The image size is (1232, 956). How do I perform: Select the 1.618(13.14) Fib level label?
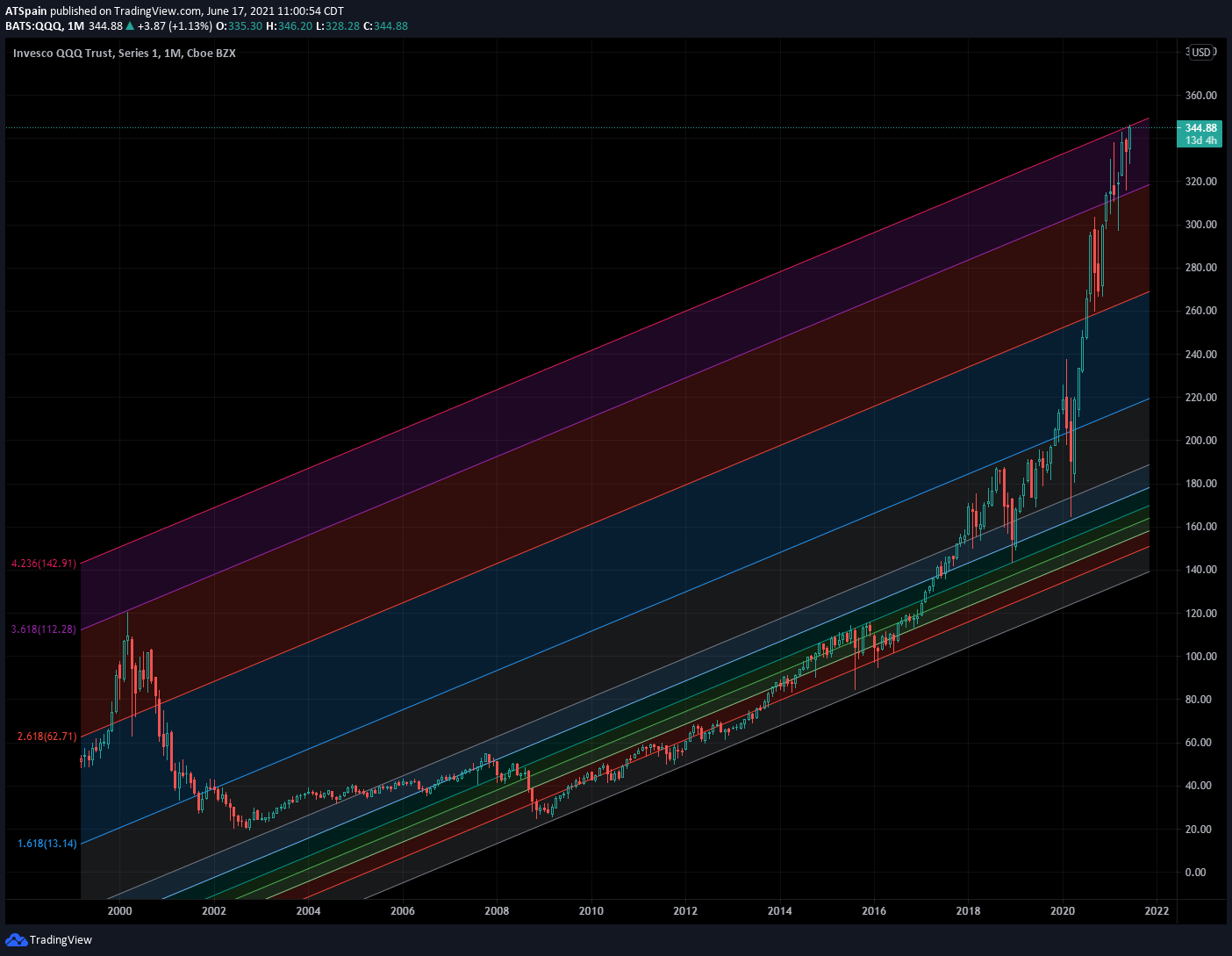(x=47, y=844)
